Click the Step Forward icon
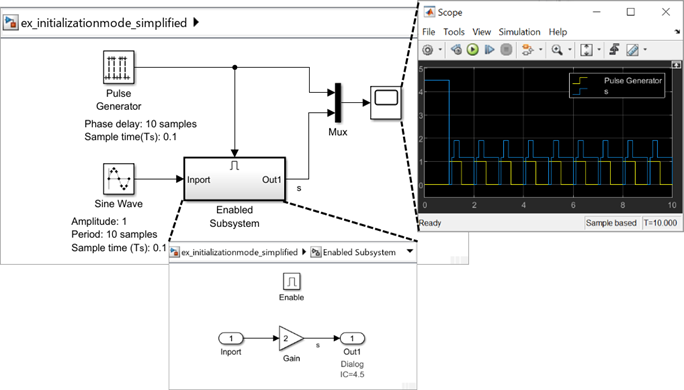This screenshot has height=390, width=684. click(489, 50)
